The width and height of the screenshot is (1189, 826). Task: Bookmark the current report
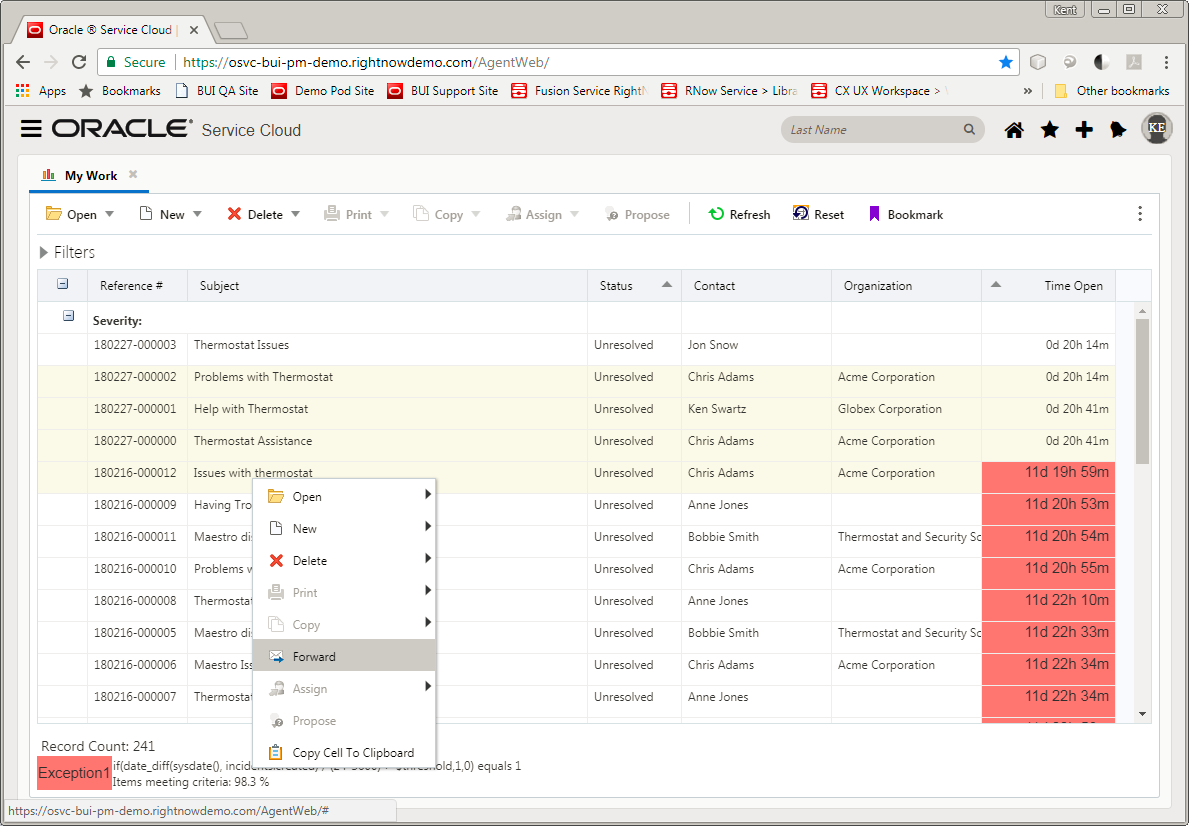click(905, 213)
